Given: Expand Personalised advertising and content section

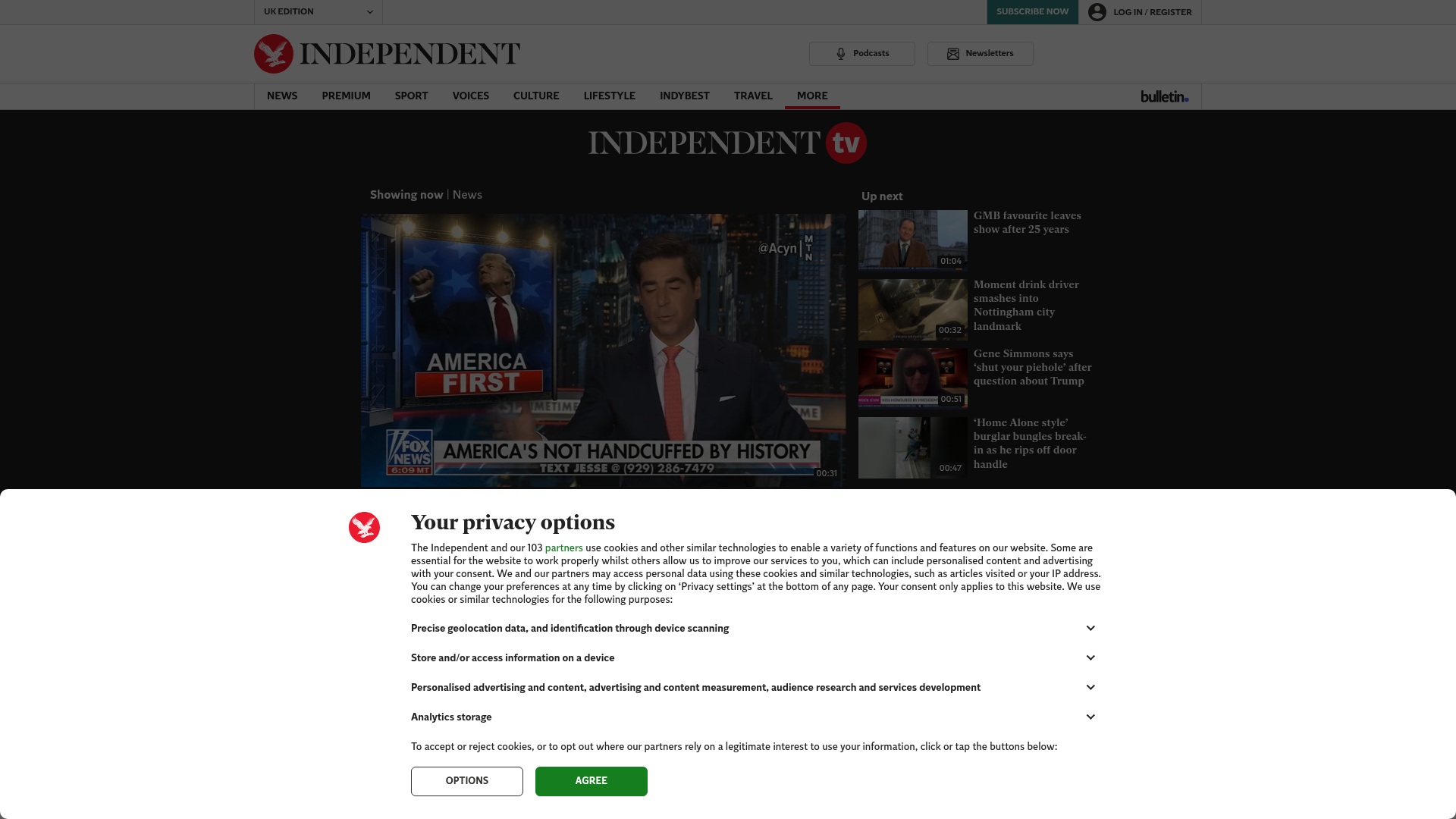Looking at the screenshot, I should click(x=754, y=687).
